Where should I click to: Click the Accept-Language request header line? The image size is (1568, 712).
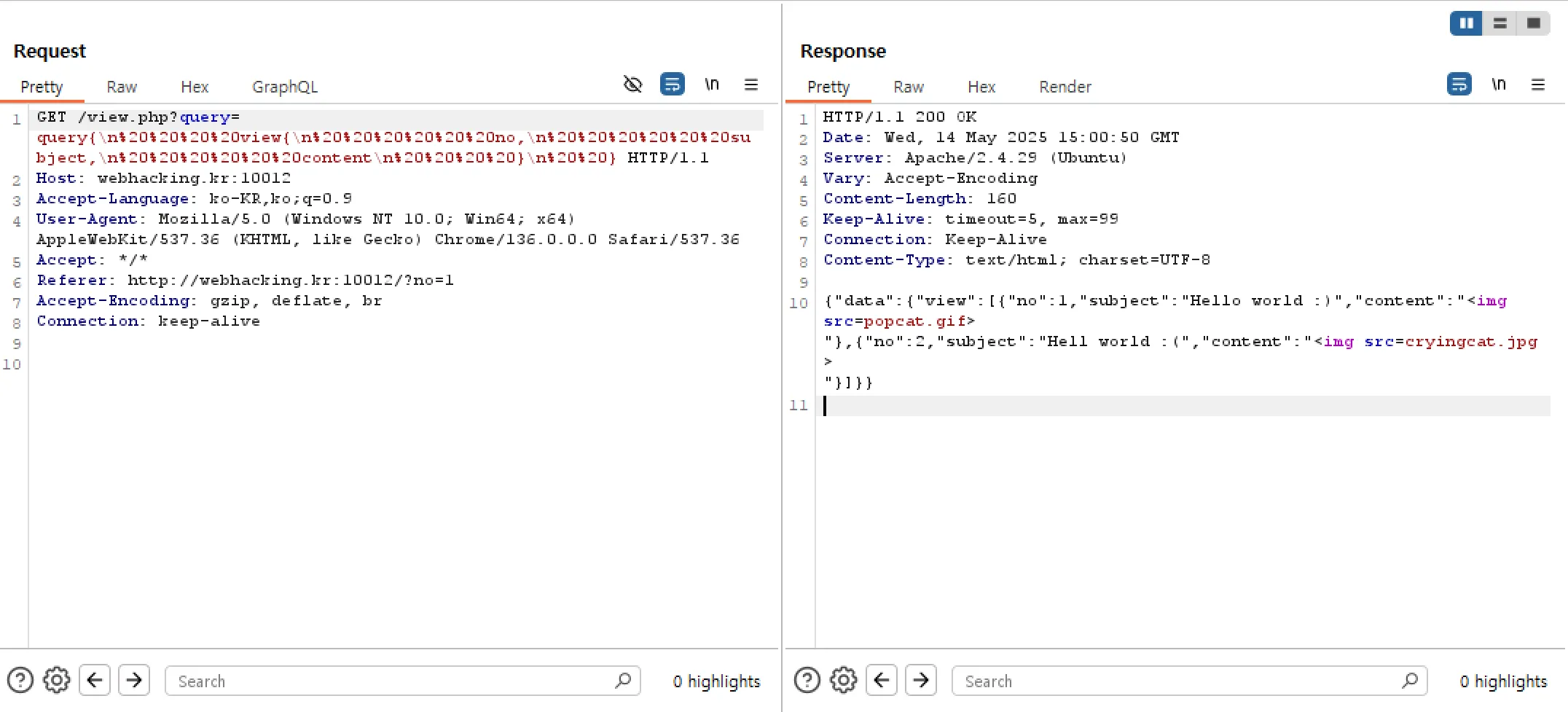(x=195, y=198)
